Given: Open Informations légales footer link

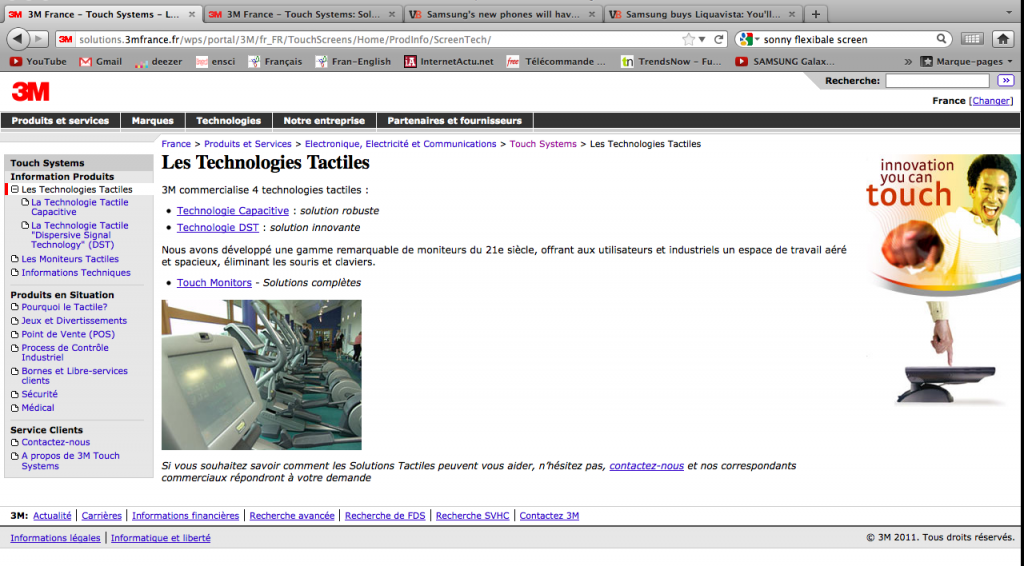Looking at the screenshot, I should point(56,538).
